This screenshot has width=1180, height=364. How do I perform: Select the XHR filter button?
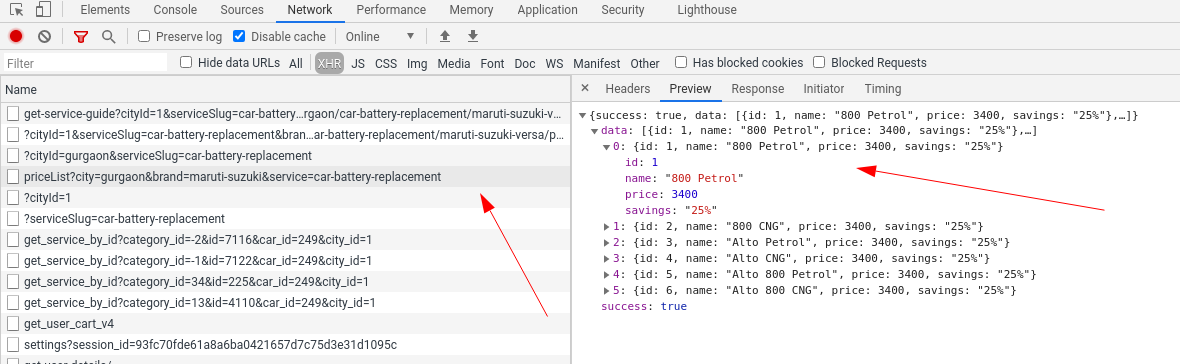[x=329, y=64]
